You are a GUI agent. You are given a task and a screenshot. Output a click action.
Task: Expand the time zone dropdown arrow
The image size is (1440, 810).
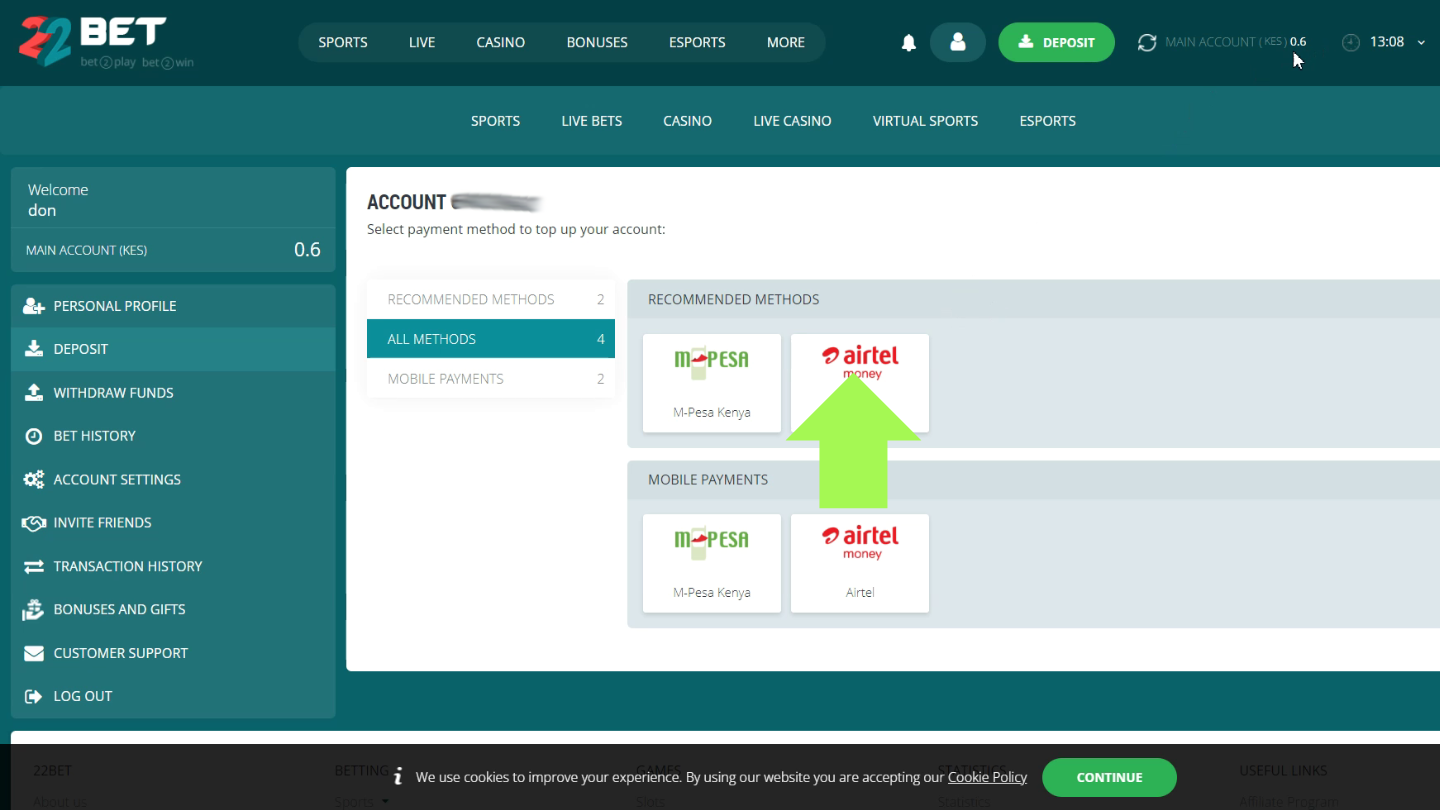point(1421,43)
